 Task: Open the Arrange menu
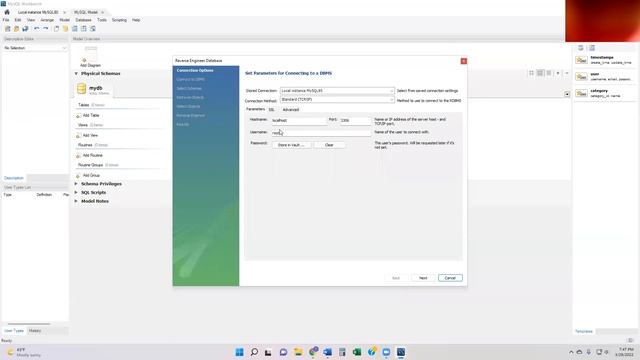pos(47,20)
